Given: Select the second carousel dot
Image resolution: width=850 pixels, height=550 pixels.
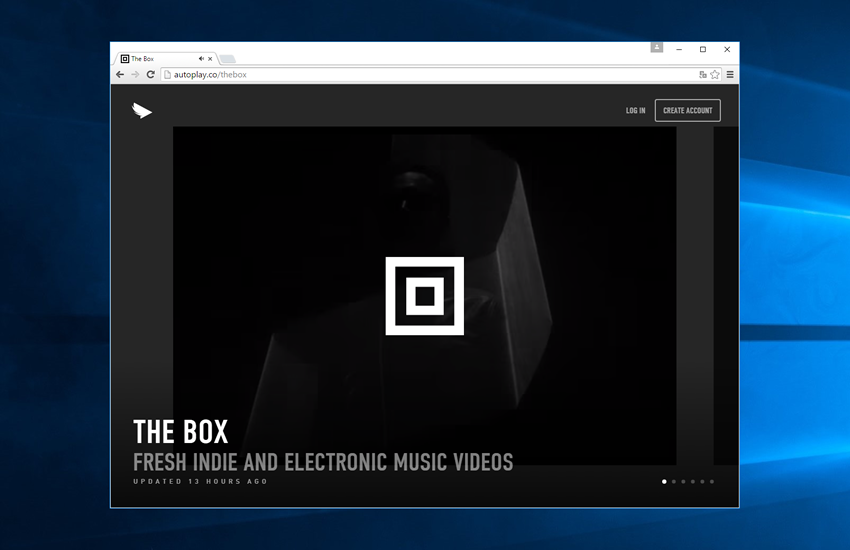Looking at the screenshot, I should [674, 482].
